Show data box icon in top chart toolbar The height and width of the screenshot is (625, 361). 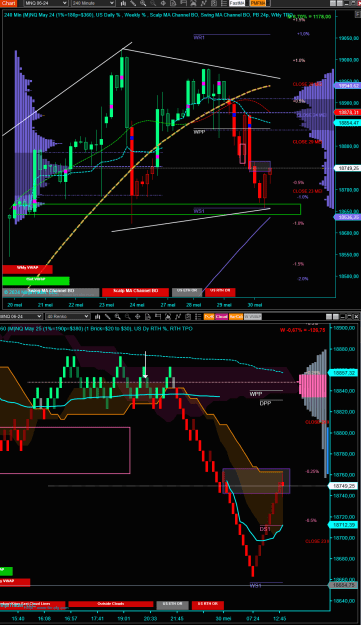tap(173, 3)
